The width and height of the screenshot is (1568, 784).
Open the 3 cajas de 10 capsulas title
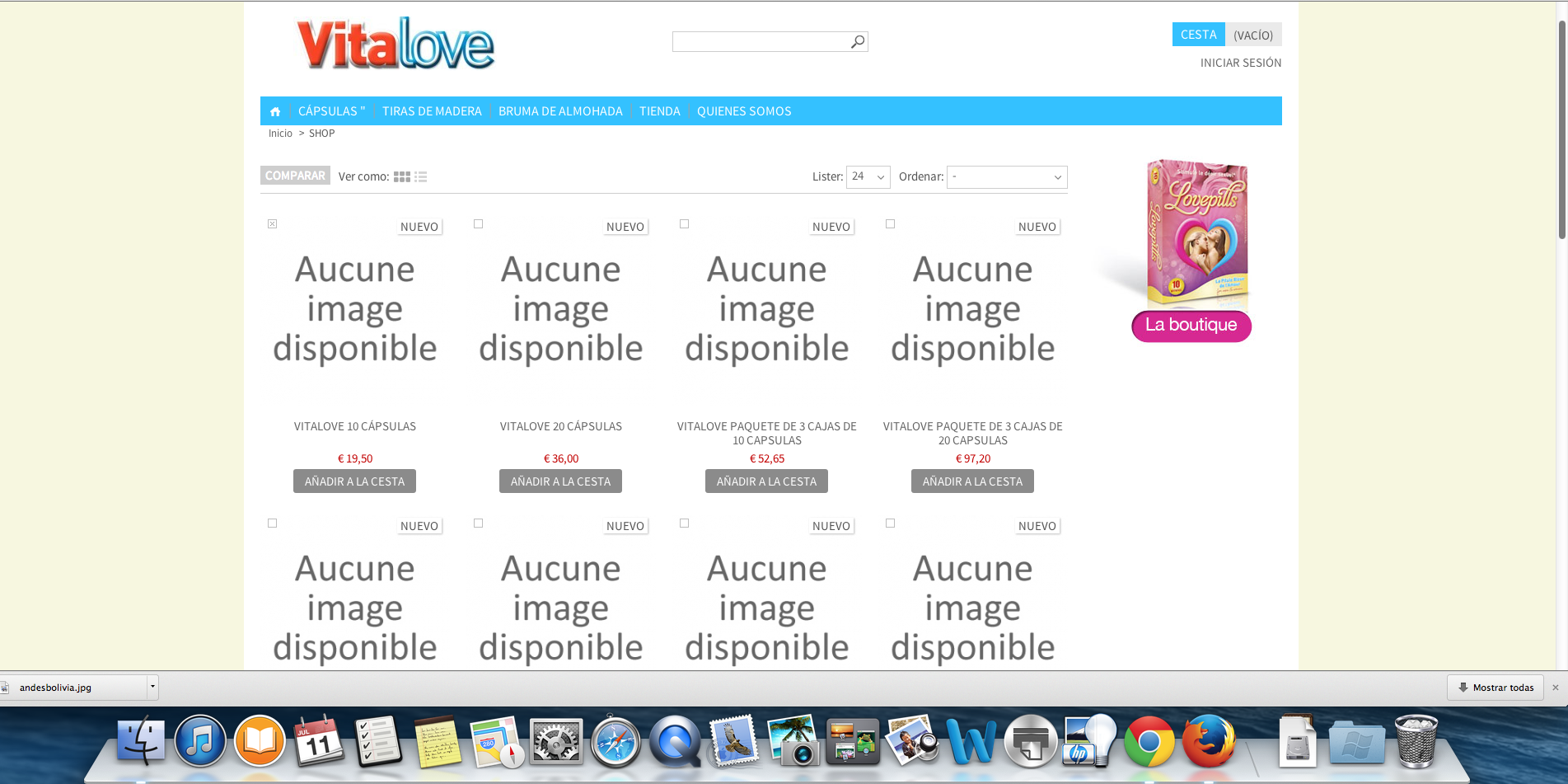[767, 434]
